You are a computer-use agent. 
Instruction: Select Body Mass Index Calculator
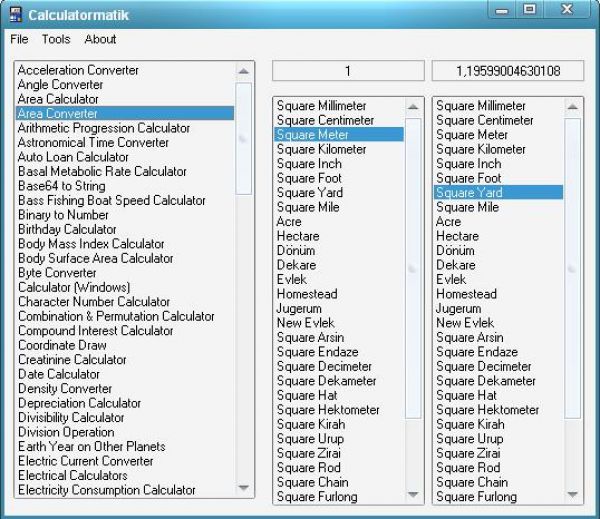125,244
